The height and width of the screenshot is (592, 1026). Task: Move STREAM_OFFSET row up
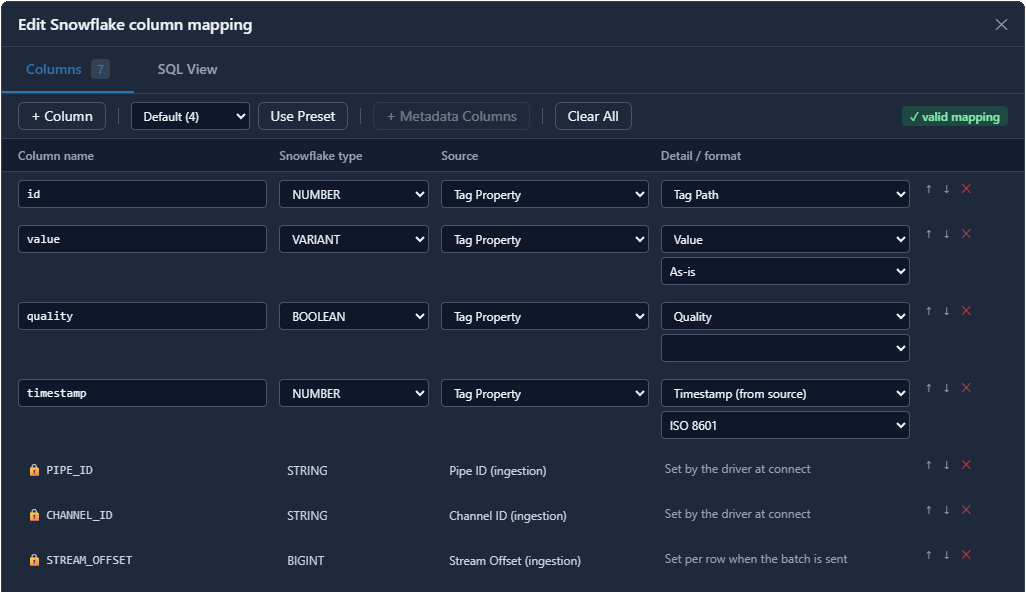click(929, 555)
